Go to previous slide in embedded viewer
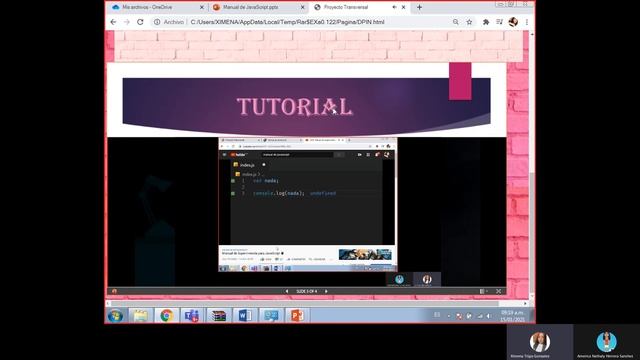This screenshot has width=640, height=360. [287, 291]
